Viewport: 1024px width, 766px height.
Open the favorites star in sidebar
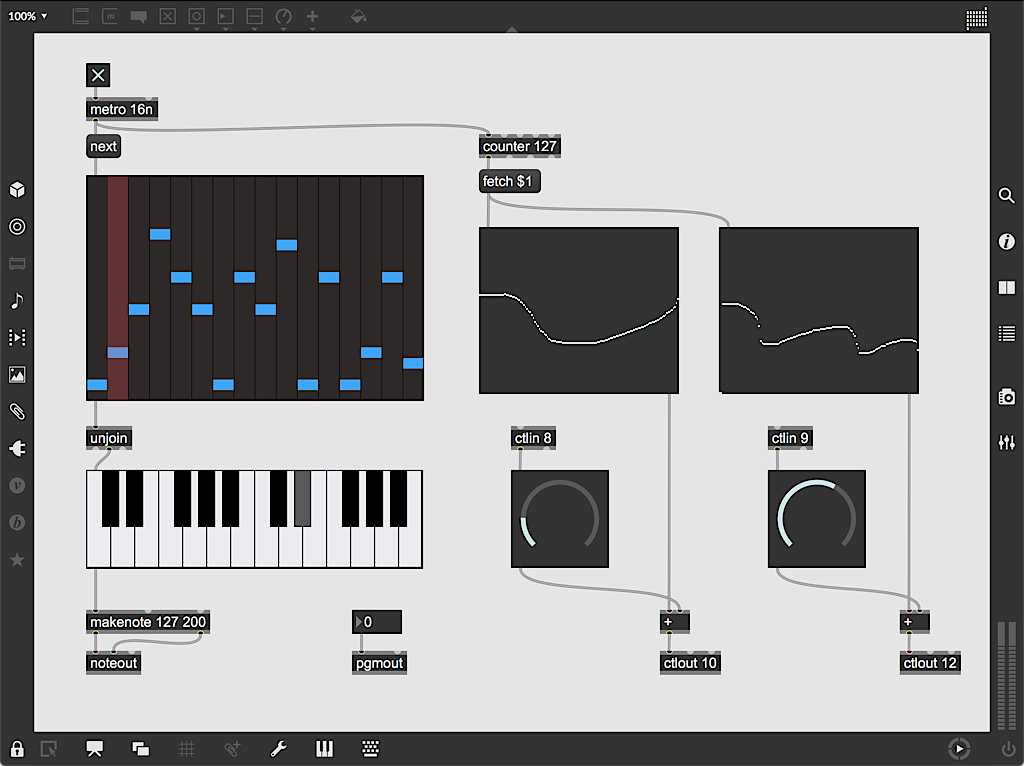click(17, 560)
